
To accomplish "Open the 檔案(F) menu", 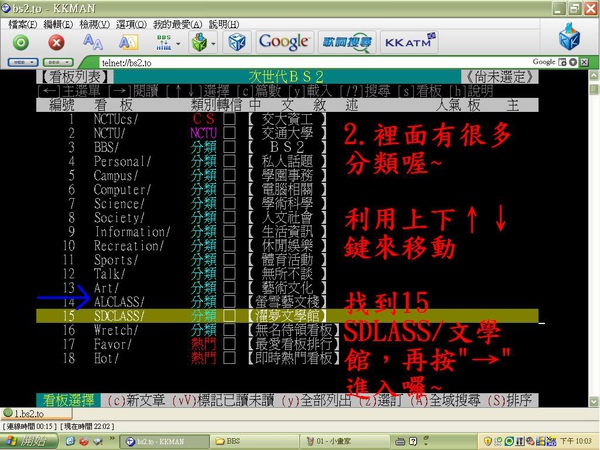I will point(23,24).
